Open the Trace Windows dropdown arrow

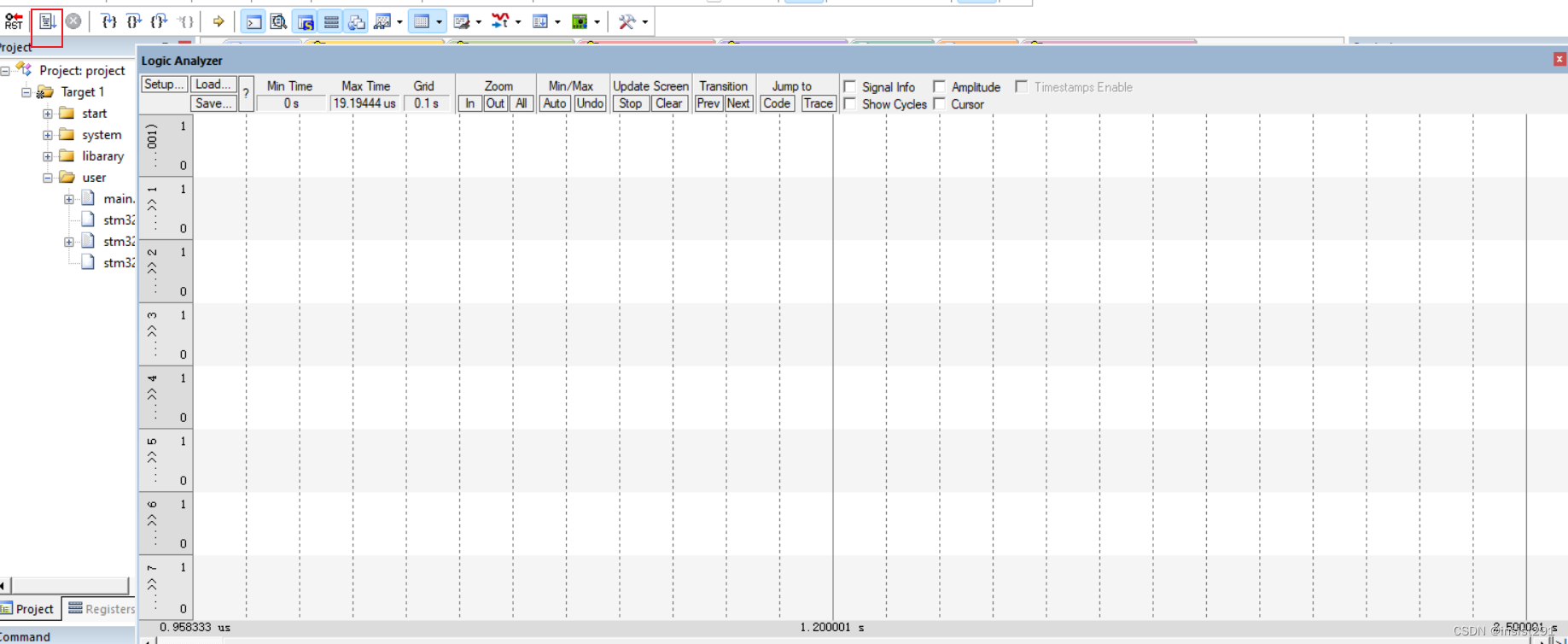pos(557,21)
